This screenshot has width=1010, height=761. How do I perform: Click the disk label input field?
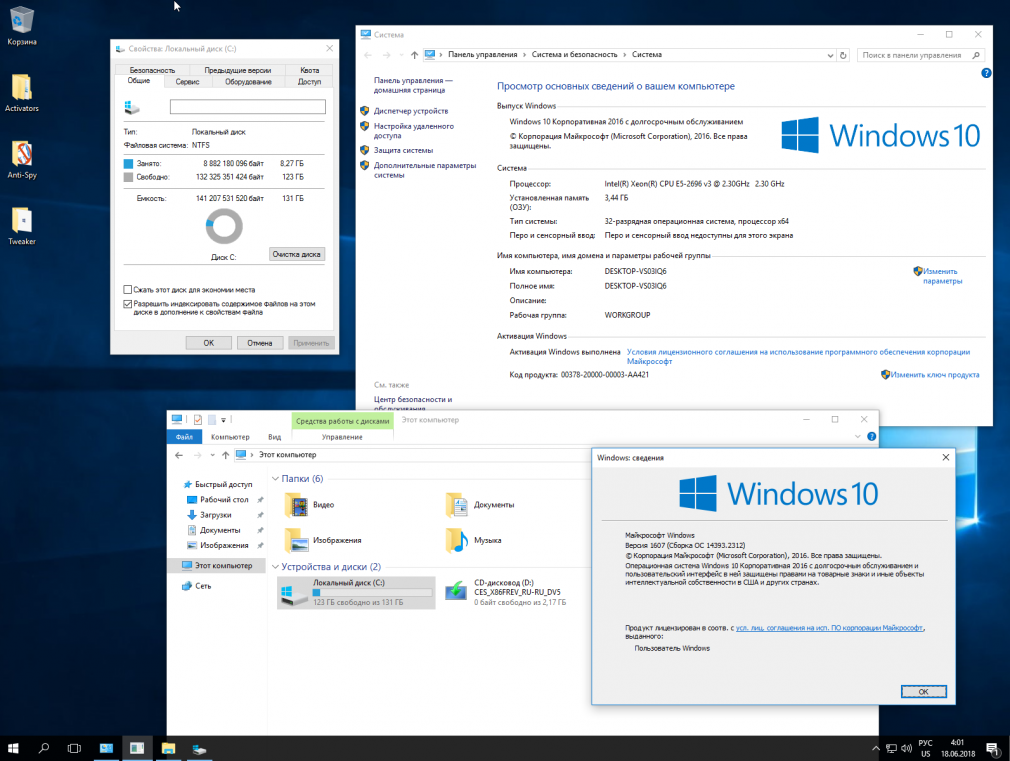tap(247, 107)
